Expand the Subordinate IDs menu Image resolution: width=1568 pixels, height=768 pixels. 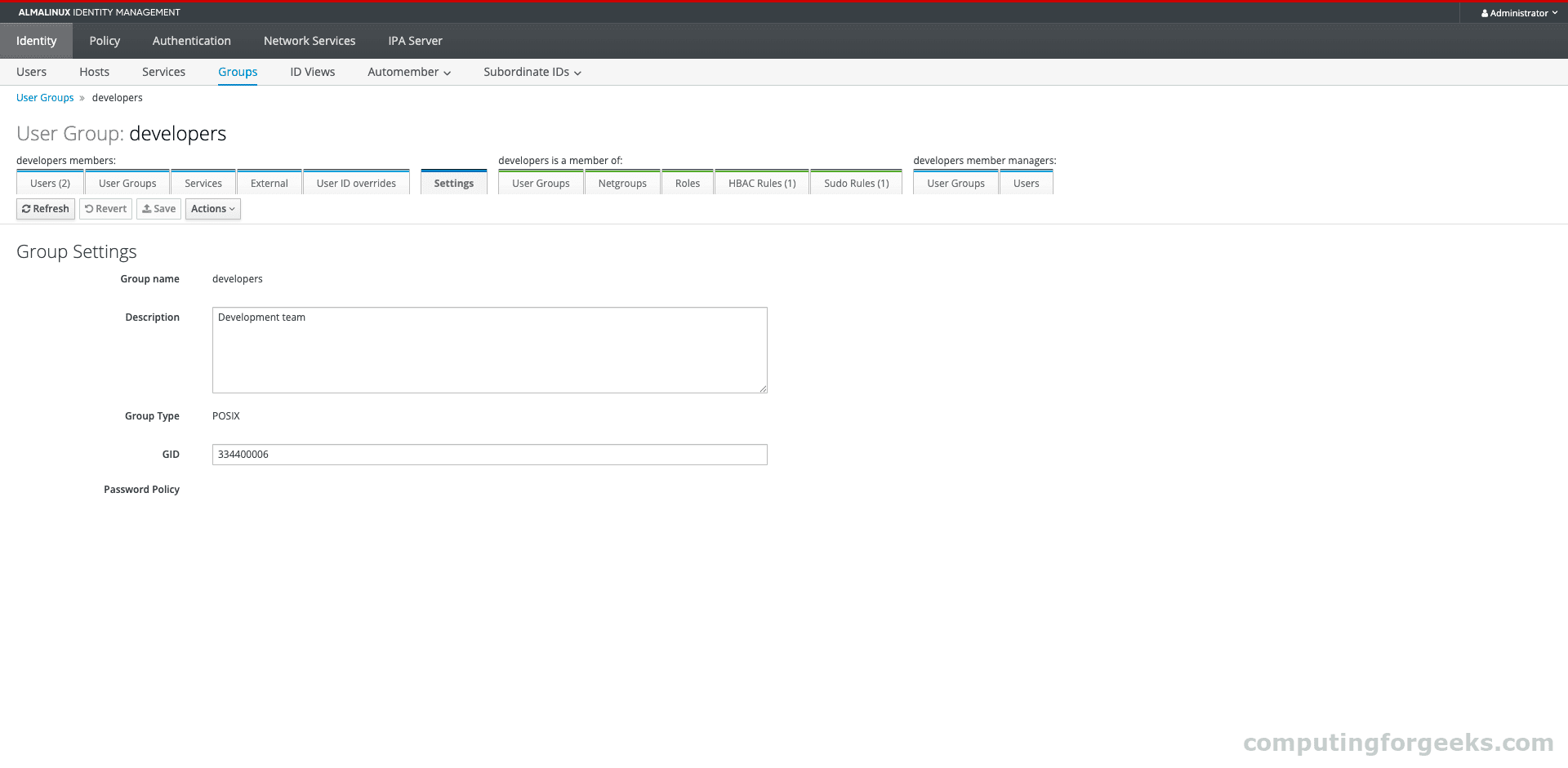[x=532, y=72]
